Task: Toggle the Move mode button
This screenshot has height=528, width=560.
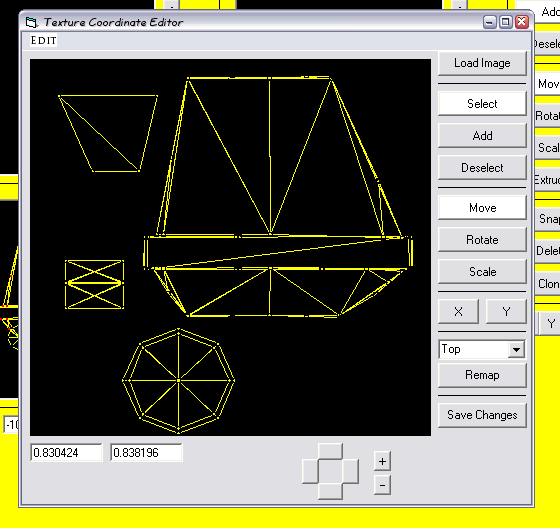Action: click(x=482, y=208)
